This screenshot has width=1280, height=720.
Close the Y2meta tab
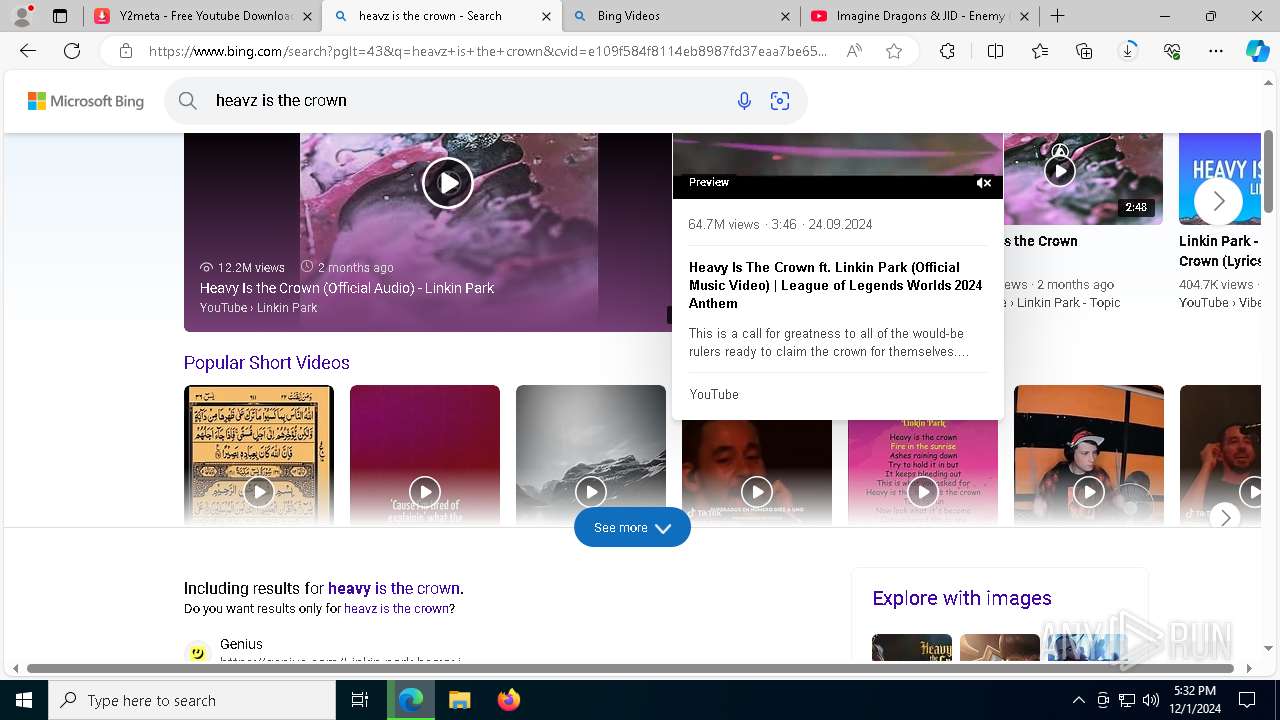tap(307, 16)
